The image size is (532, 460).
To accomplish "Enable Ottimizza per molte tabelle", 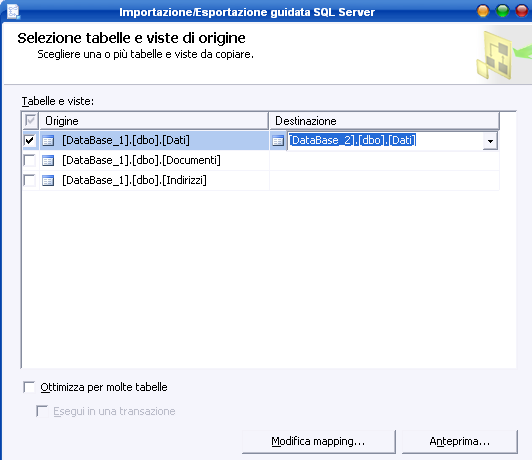I will tap(29, 387).
